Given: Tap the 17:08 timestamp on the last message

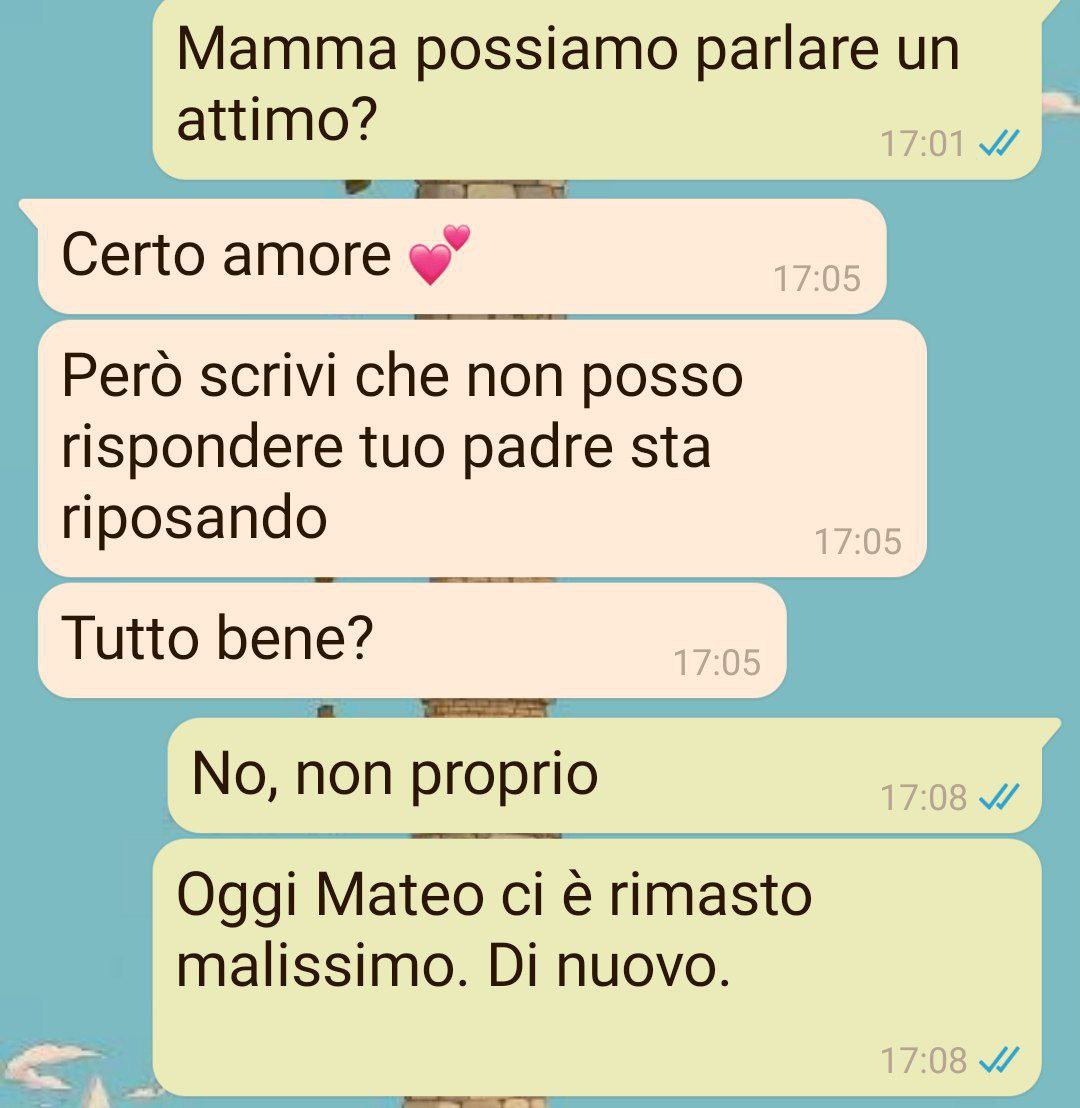Looking at the screenshot, I should [x=923, y=1061].
